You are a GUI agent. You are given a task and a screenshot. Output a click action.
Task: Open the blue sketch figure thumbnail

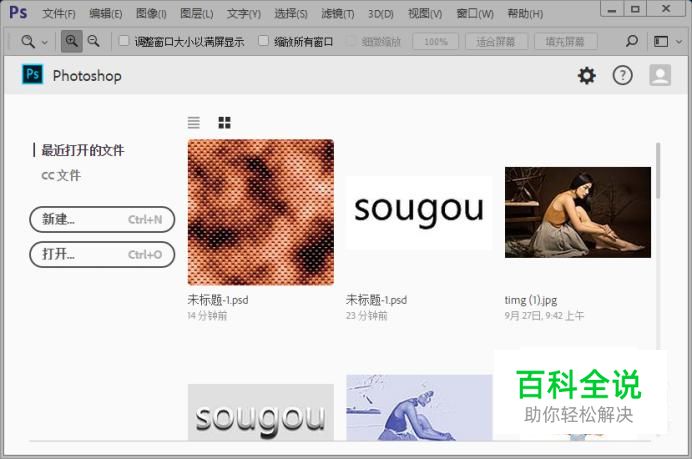(419, 408)
